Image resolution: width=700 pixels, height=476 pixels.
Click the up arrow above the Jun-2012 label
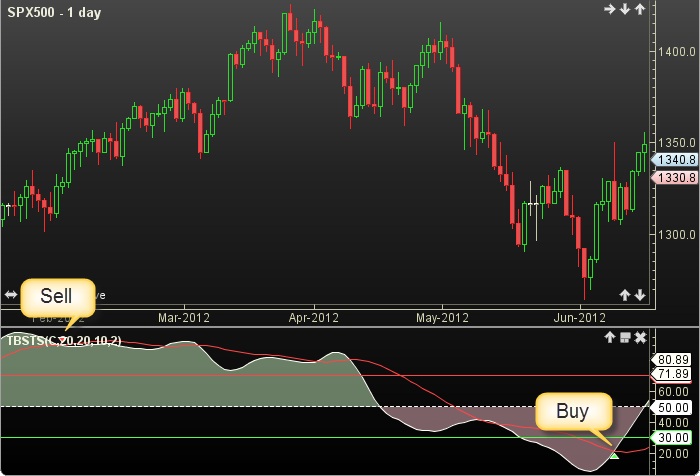[x=625, y=295]
